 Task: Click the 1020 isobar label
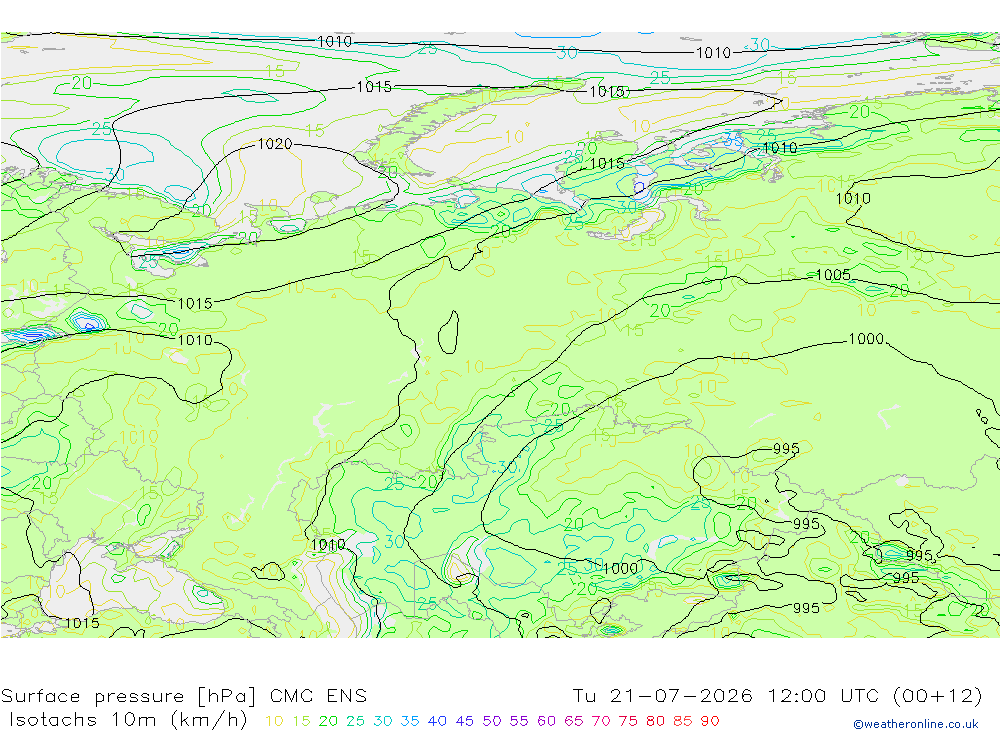[275, 144]
